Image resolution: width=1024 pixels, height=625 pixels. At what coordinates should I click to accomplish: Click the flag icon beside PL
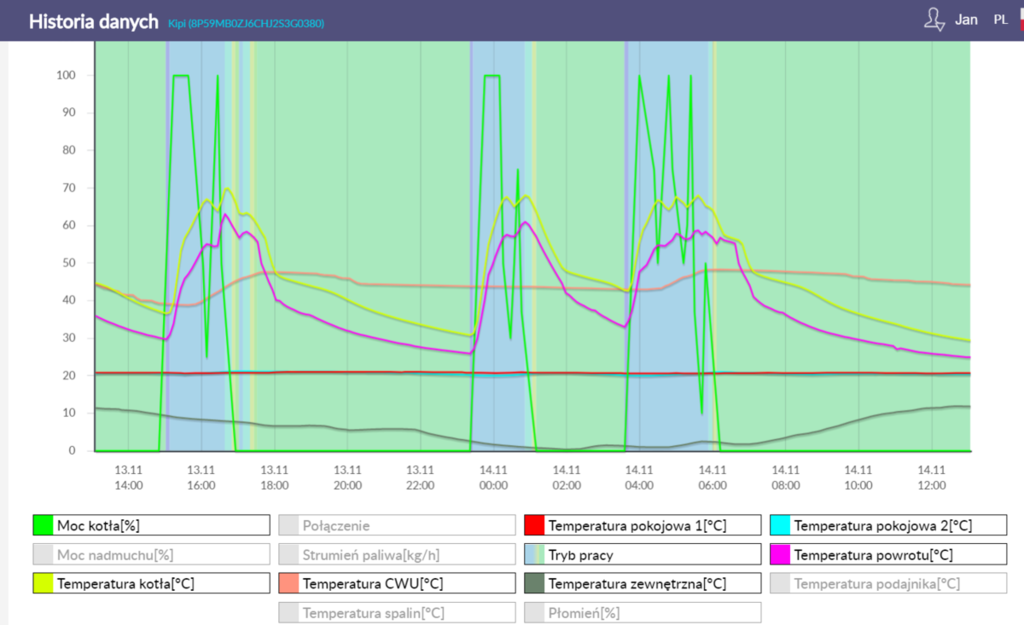click(x=1019, y=20)
